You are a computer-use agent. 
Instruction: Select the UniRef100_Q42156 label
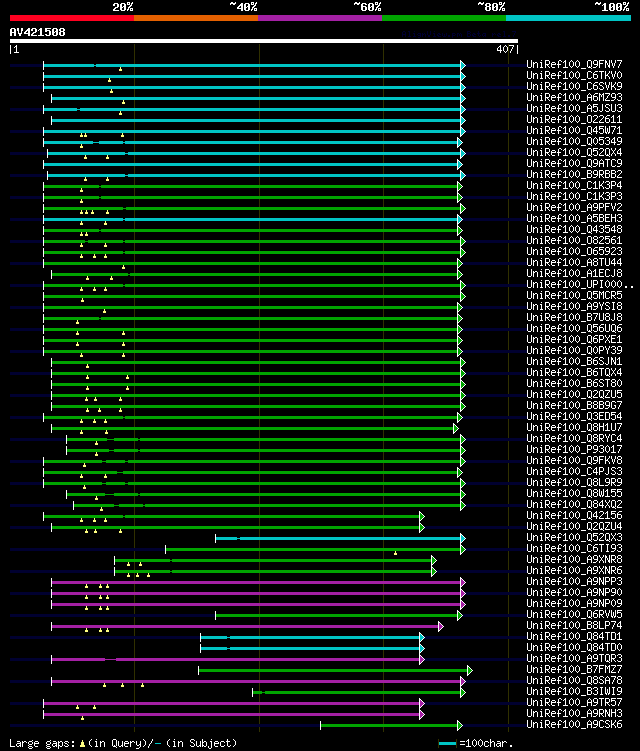click(574, 516)
